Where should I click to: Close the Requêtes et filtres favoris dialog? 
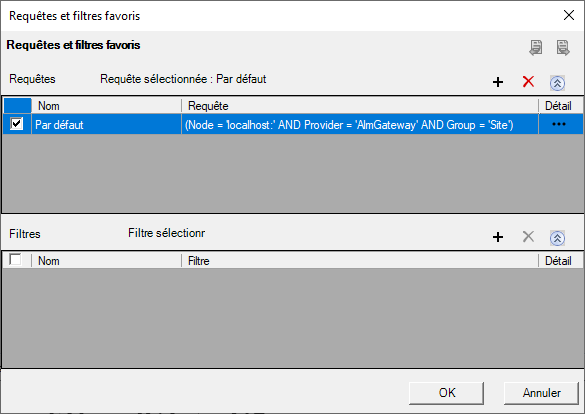569,15
